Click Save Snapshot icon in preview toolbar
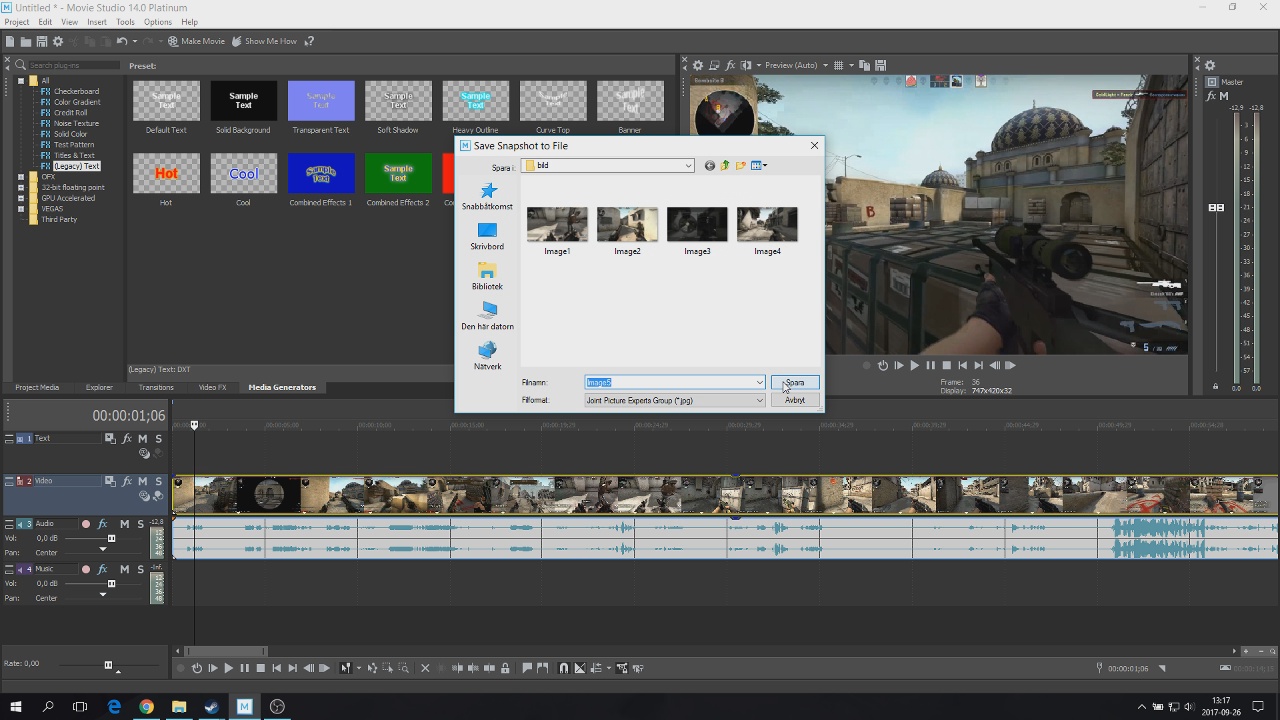This screenshot has height=720, width=1280. click(x=880, y=65)
